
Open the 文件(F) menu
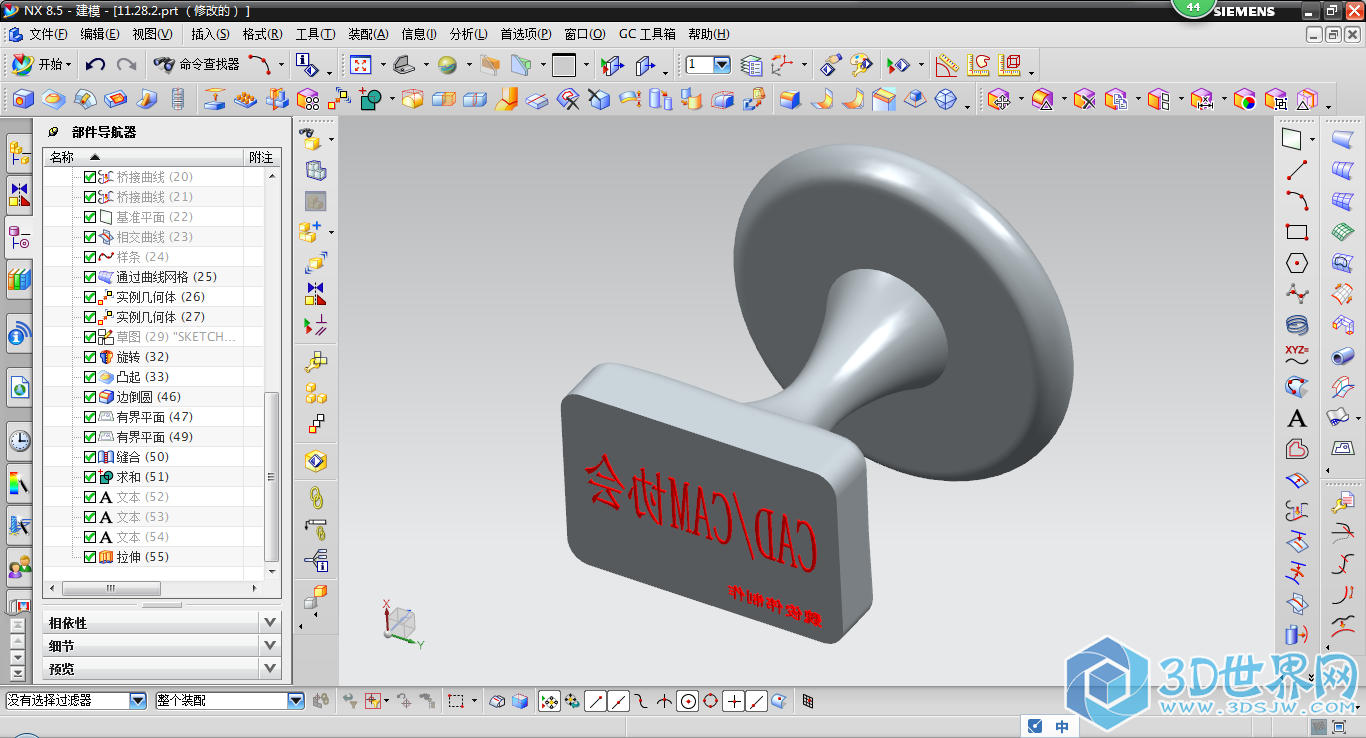point(48,34)
